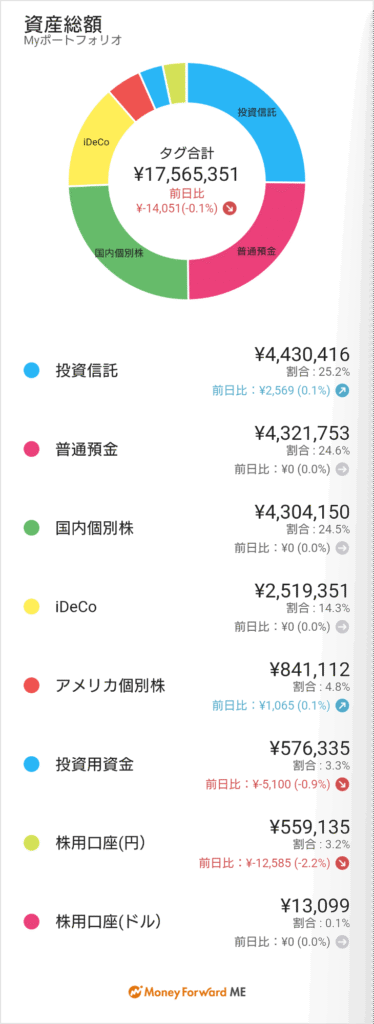The width and height of the screenshot is (374, 1024).
Task: Click the gray arrow icon for iDeCo
Action: tap(342, 626)
